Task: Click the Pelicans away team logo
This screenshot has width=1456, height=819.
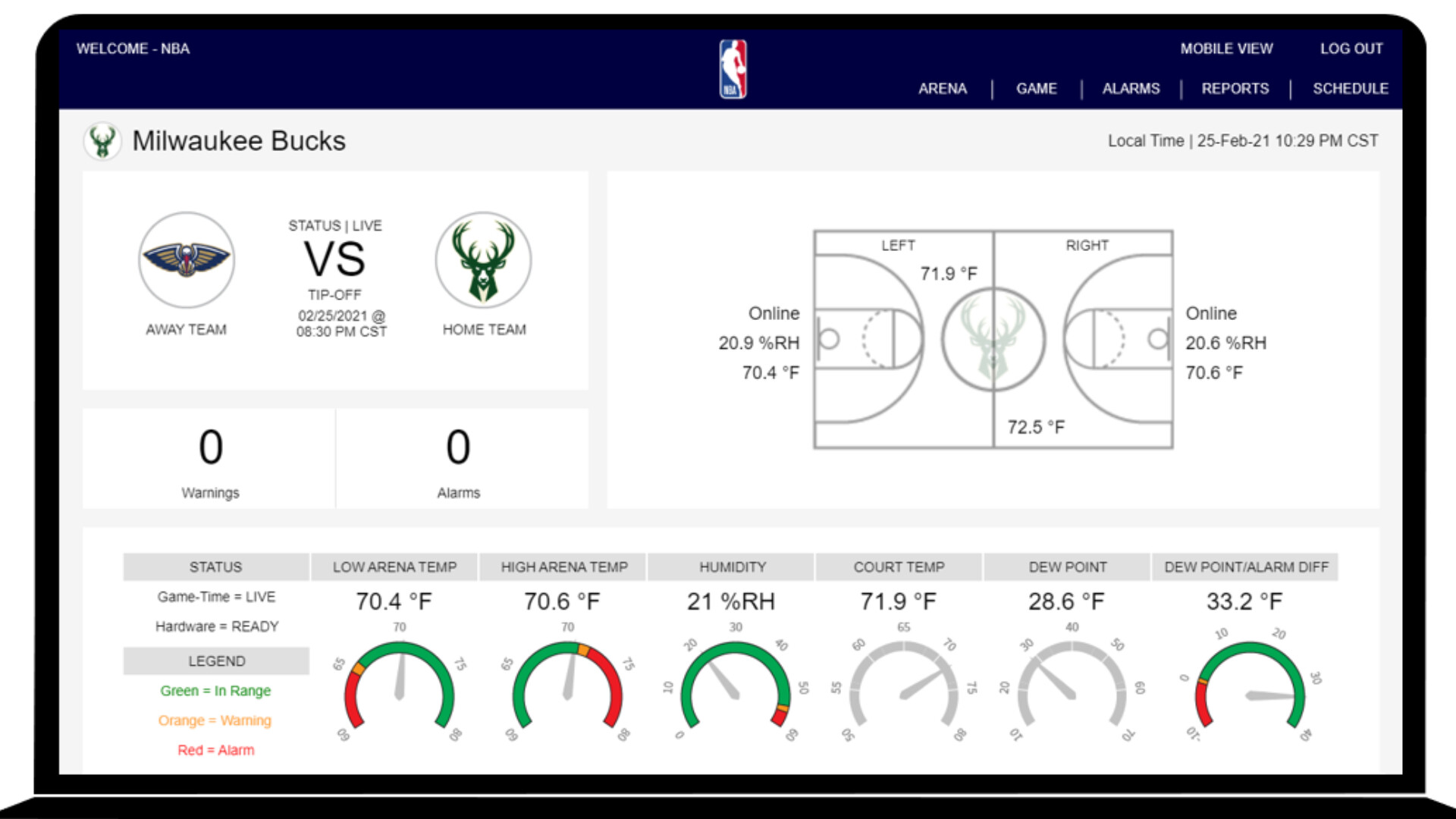Action: (x=187, y=260)
